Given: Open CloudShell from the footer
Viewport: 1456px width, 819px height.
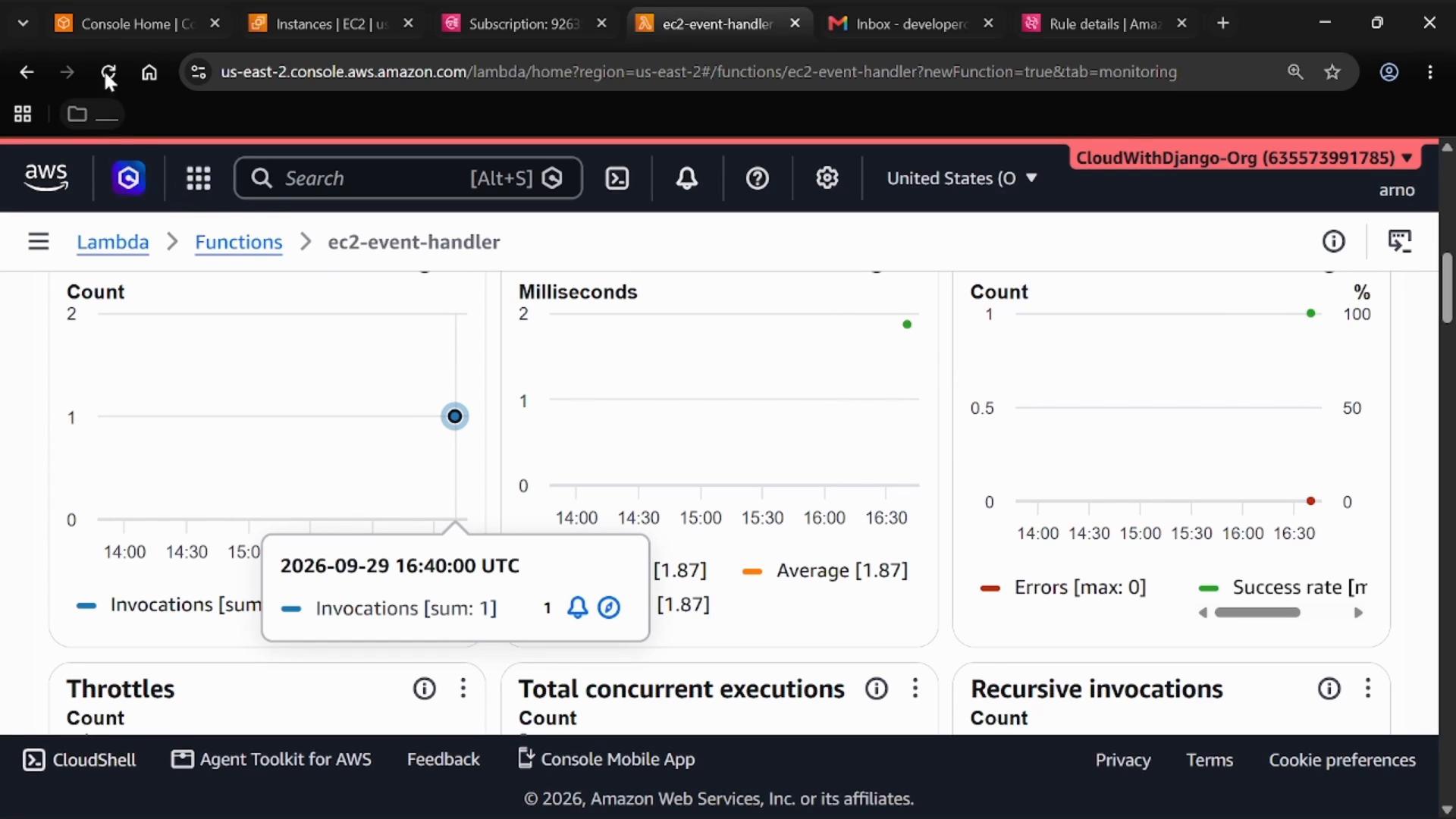Looking at the screenshot, I should [80, 760].
